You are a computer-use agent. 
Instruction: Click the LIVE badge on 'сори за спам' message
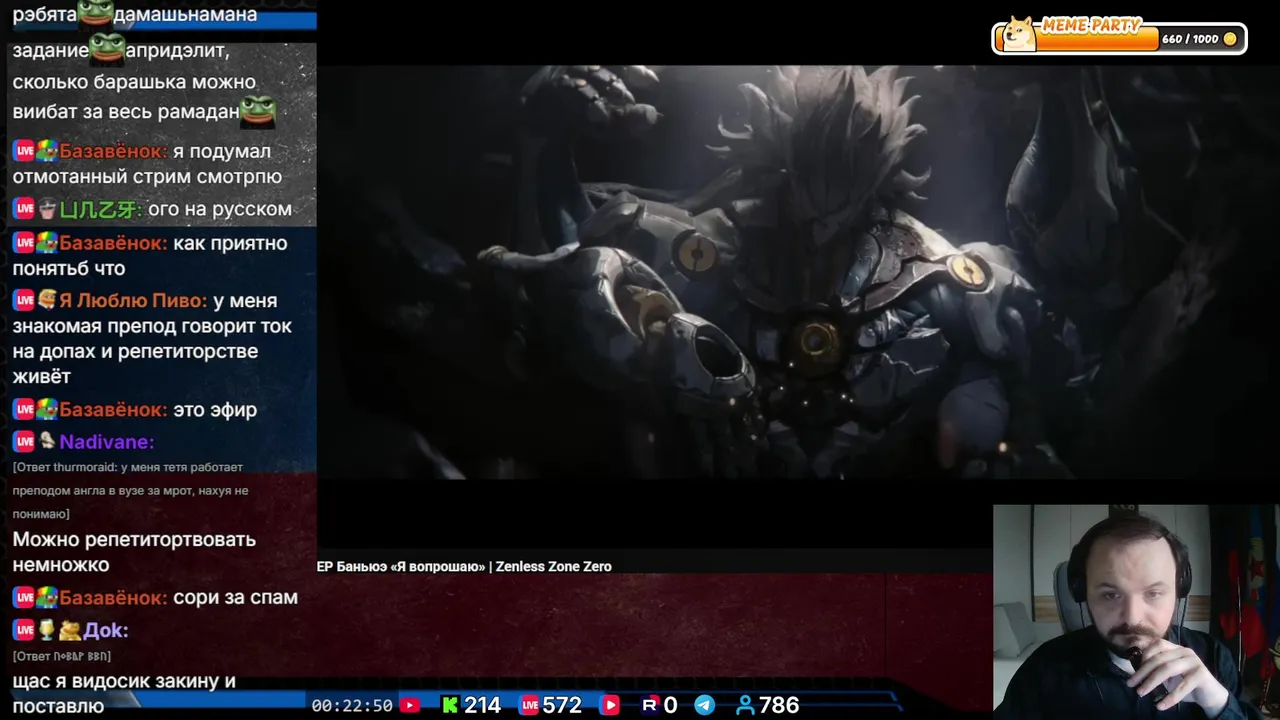click(x=24, y=597)
